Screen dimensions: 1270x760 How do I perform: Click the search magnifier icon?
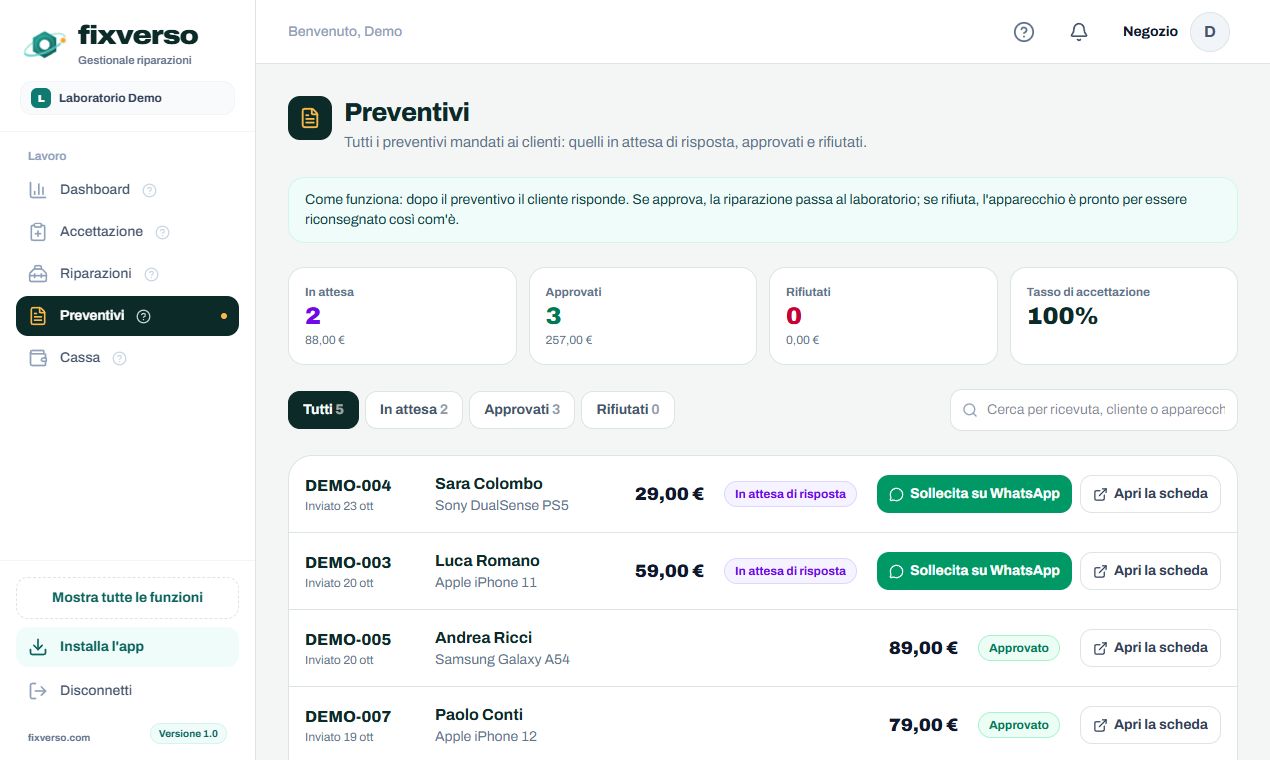(969, 410)
